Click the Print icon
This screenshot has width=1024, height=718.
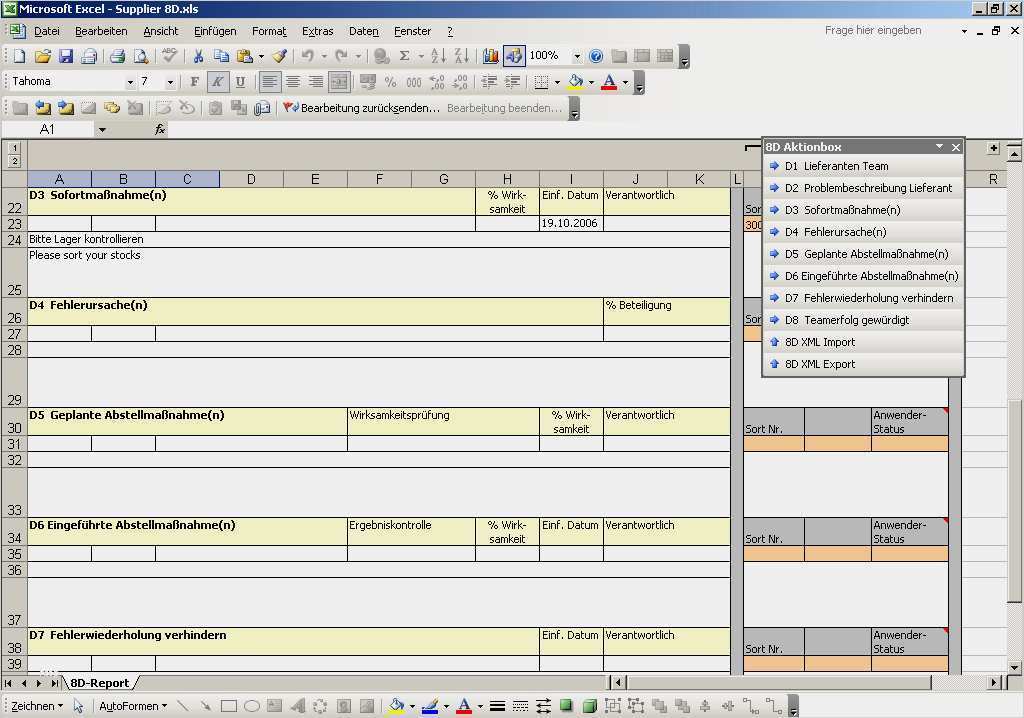click(117, 57)
